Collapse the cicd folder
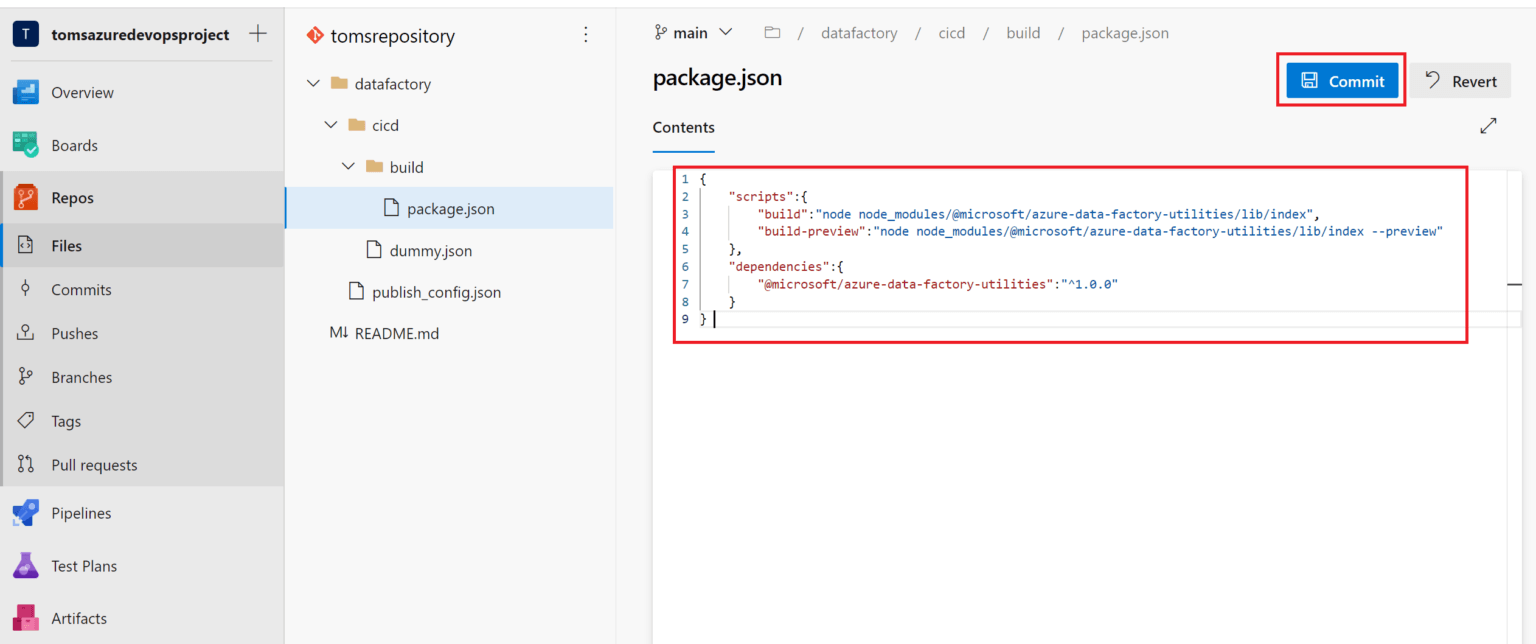 point(330,124)
